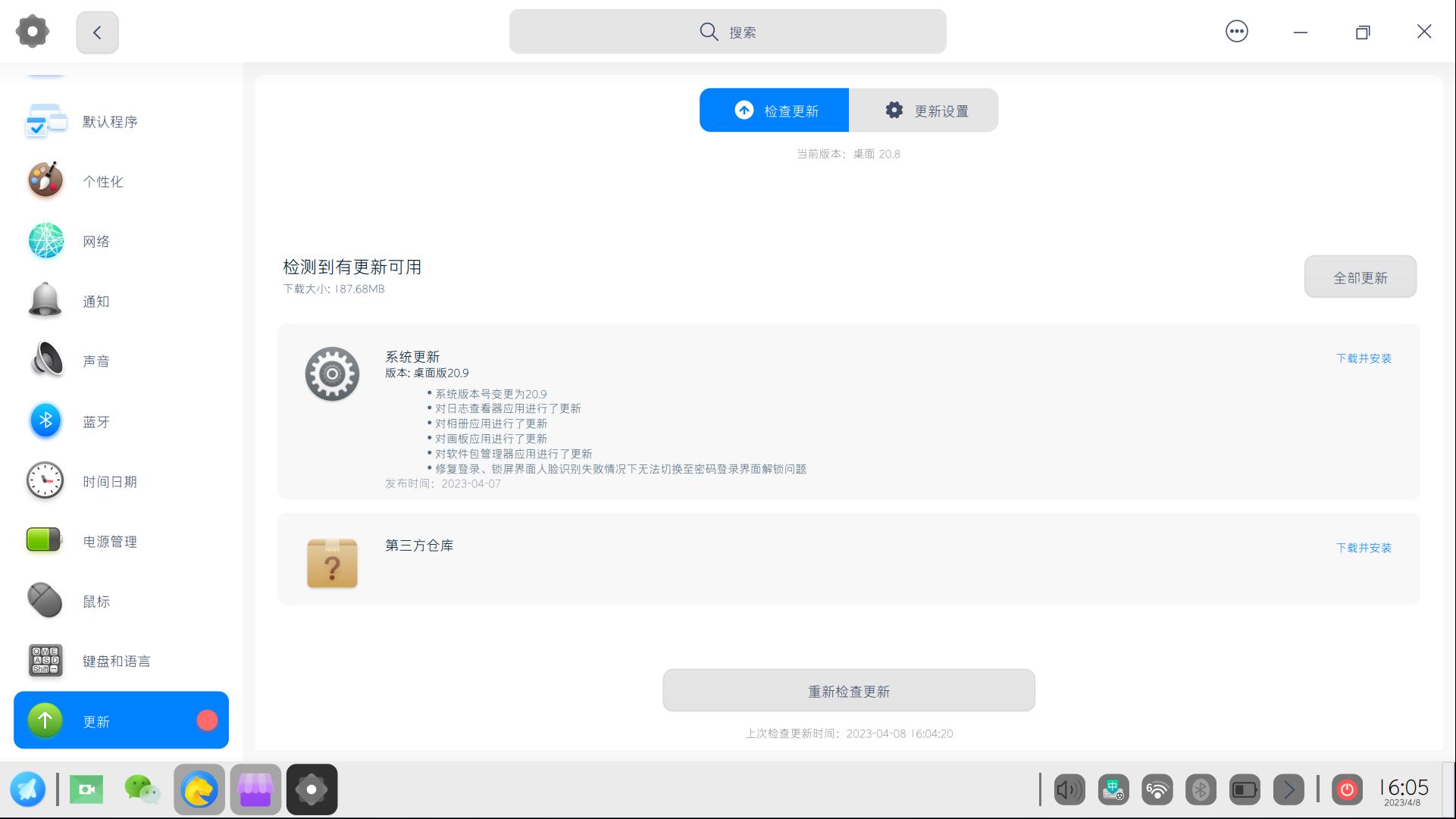Launch the App Store from the dock
The height and width of the screenshot is (819, 1456).
point(255,789)
